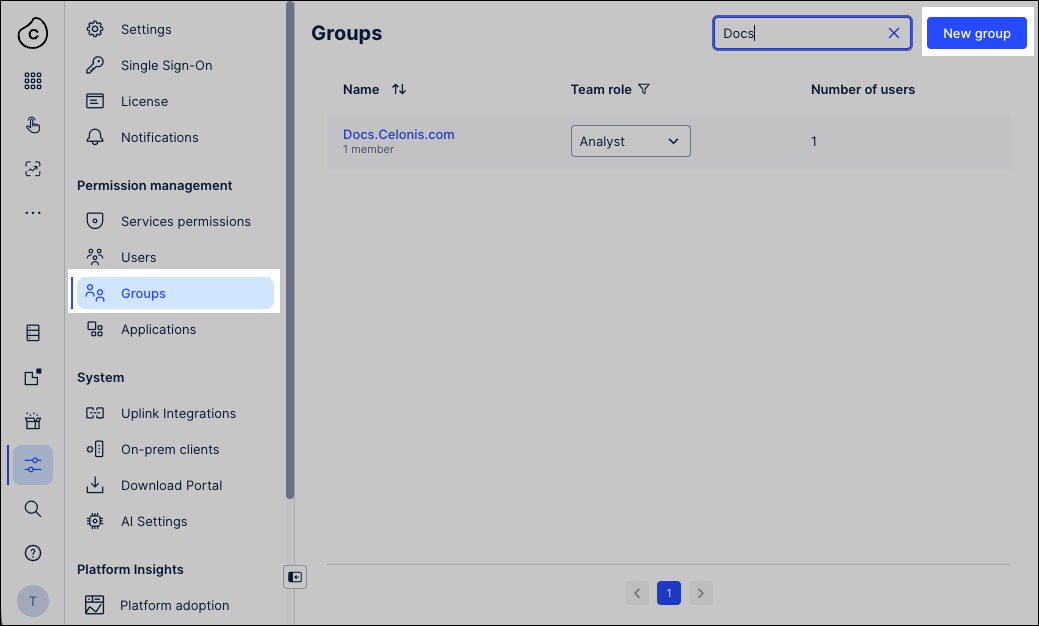The height and width of the screenshot is (626, 1039).
Task: Open the process explorer scan icon
Action: (32, 169)
